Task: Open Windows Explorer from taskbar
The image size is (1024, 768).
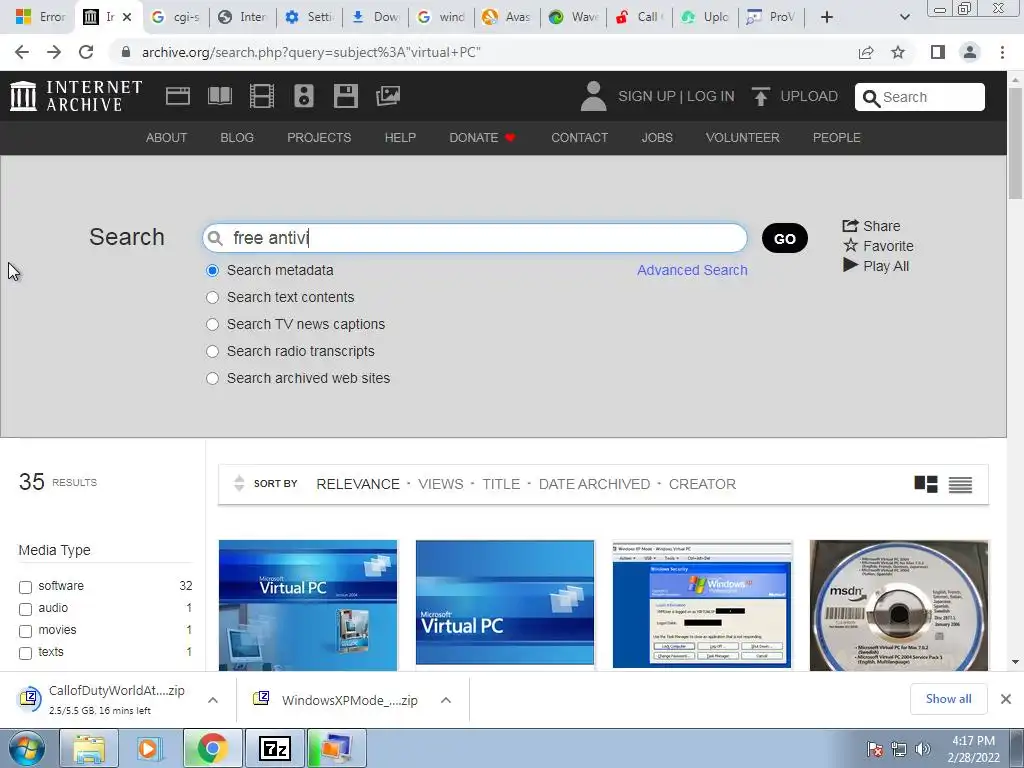Action: click(x=89, y=748)
